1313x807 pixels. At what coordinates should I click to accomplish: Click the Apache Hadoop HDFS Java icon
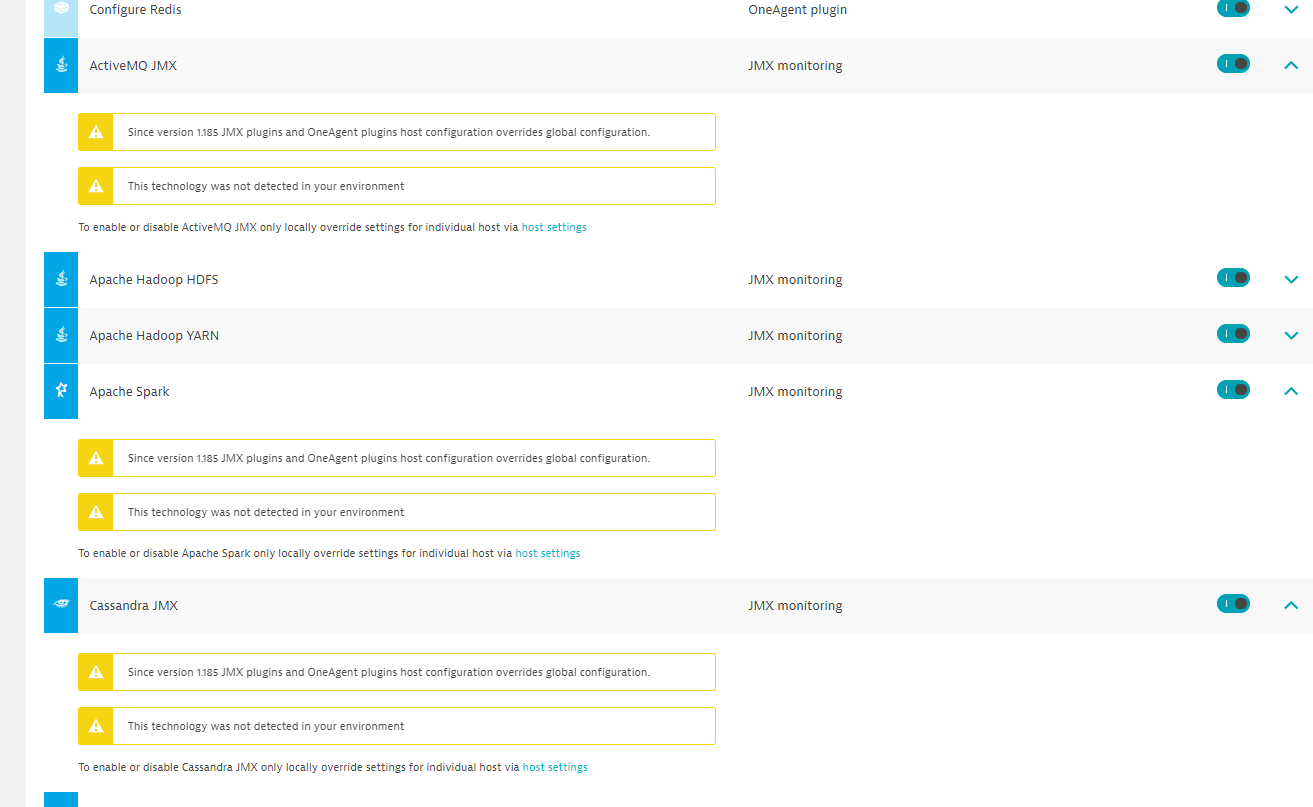pyautogui.click(x=61, y=280)
